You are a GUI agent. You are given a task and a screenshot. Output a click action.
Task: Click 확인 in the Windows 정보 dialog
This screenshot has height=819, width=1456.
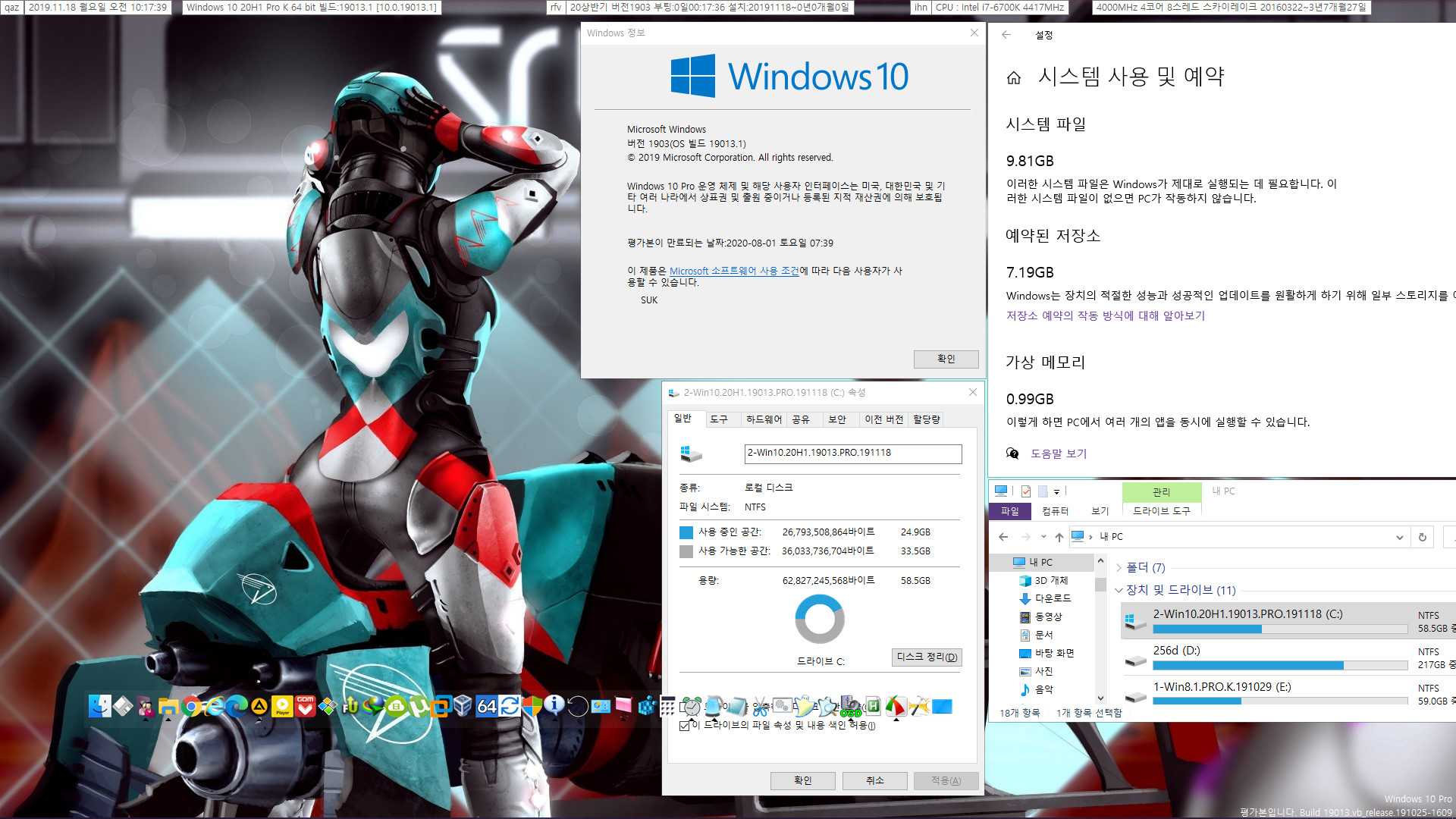point(946,359)
